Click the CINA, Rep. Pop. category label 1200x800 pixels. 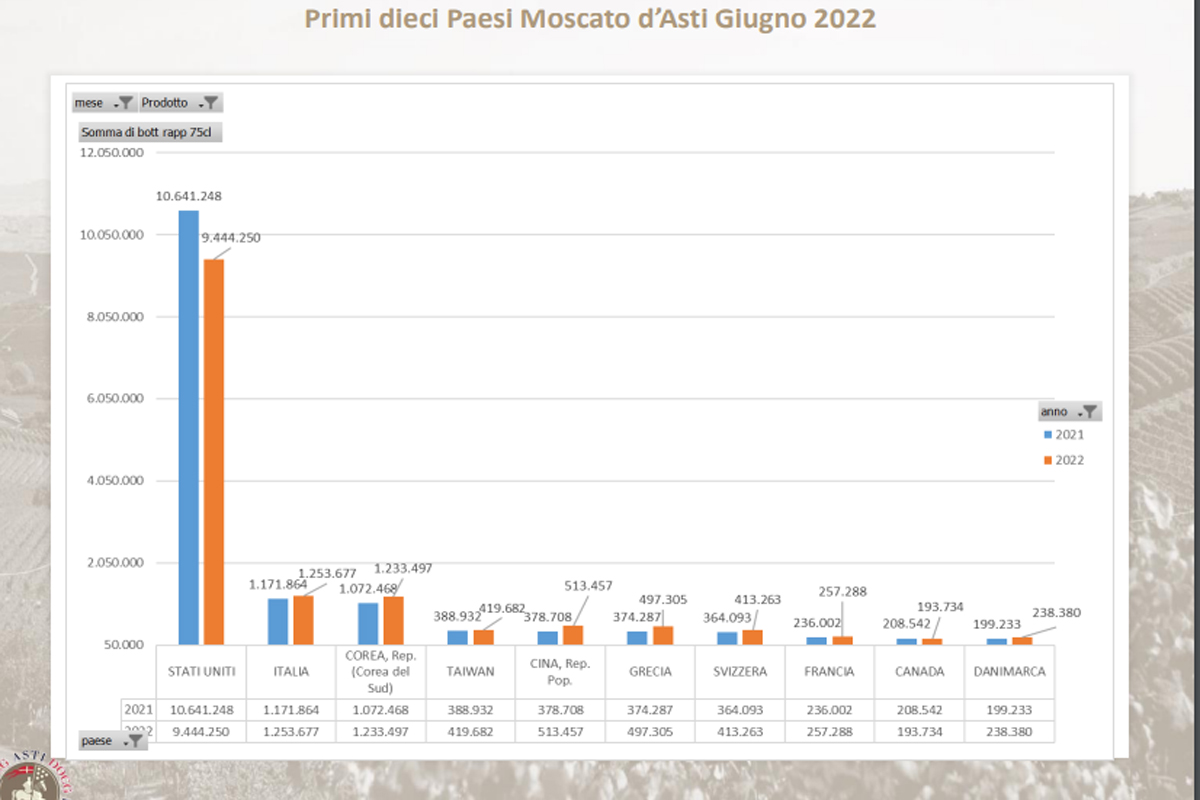coord(560,672)
